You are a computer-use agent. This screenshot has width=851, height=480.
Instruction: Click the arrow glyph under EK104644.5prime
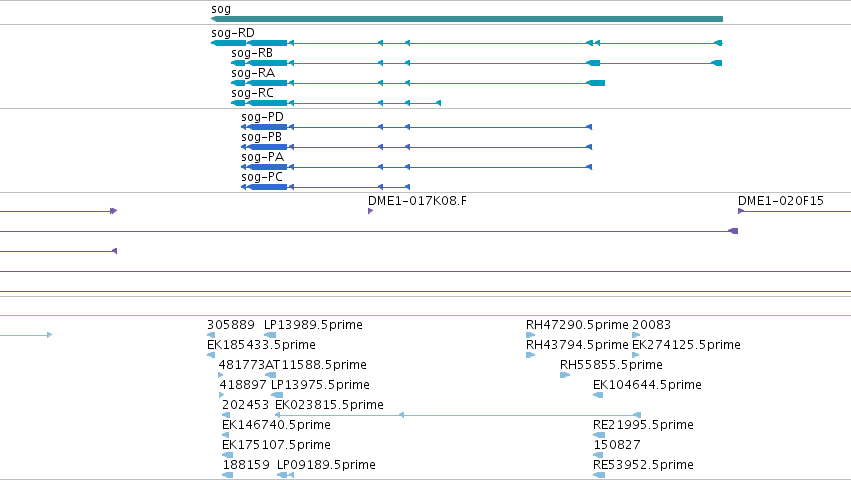click(598, 395)
